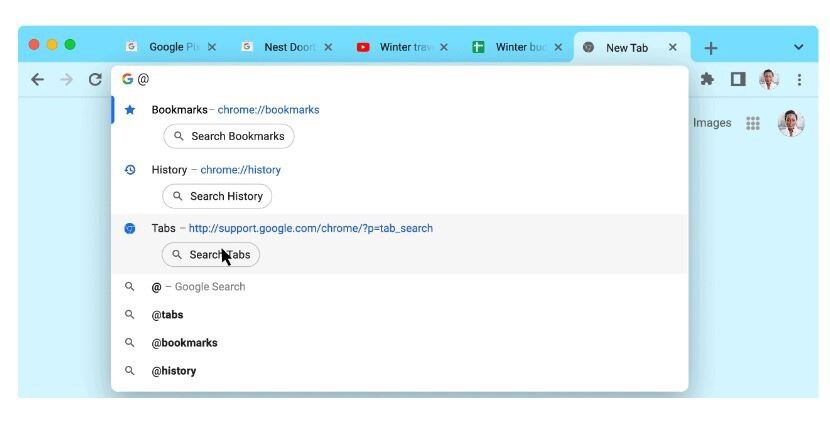830x423 pixels.
Task: Open a new tab with plus button
Action: [711, 47]
